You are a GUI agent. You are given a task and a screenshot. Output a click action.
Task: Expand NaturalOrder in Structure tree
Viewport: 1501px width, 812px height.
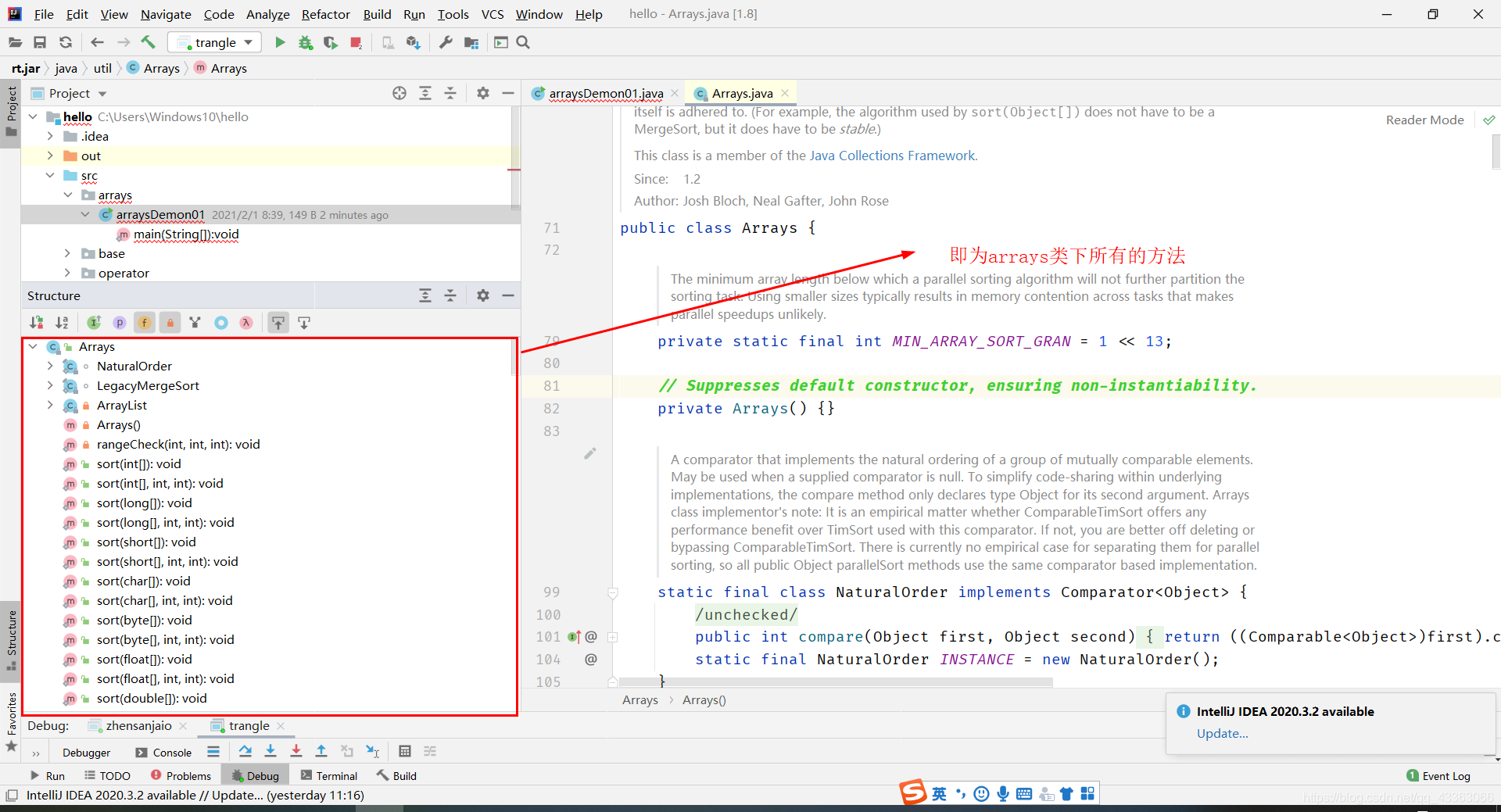pyautogui.click(x=50, y=366)
